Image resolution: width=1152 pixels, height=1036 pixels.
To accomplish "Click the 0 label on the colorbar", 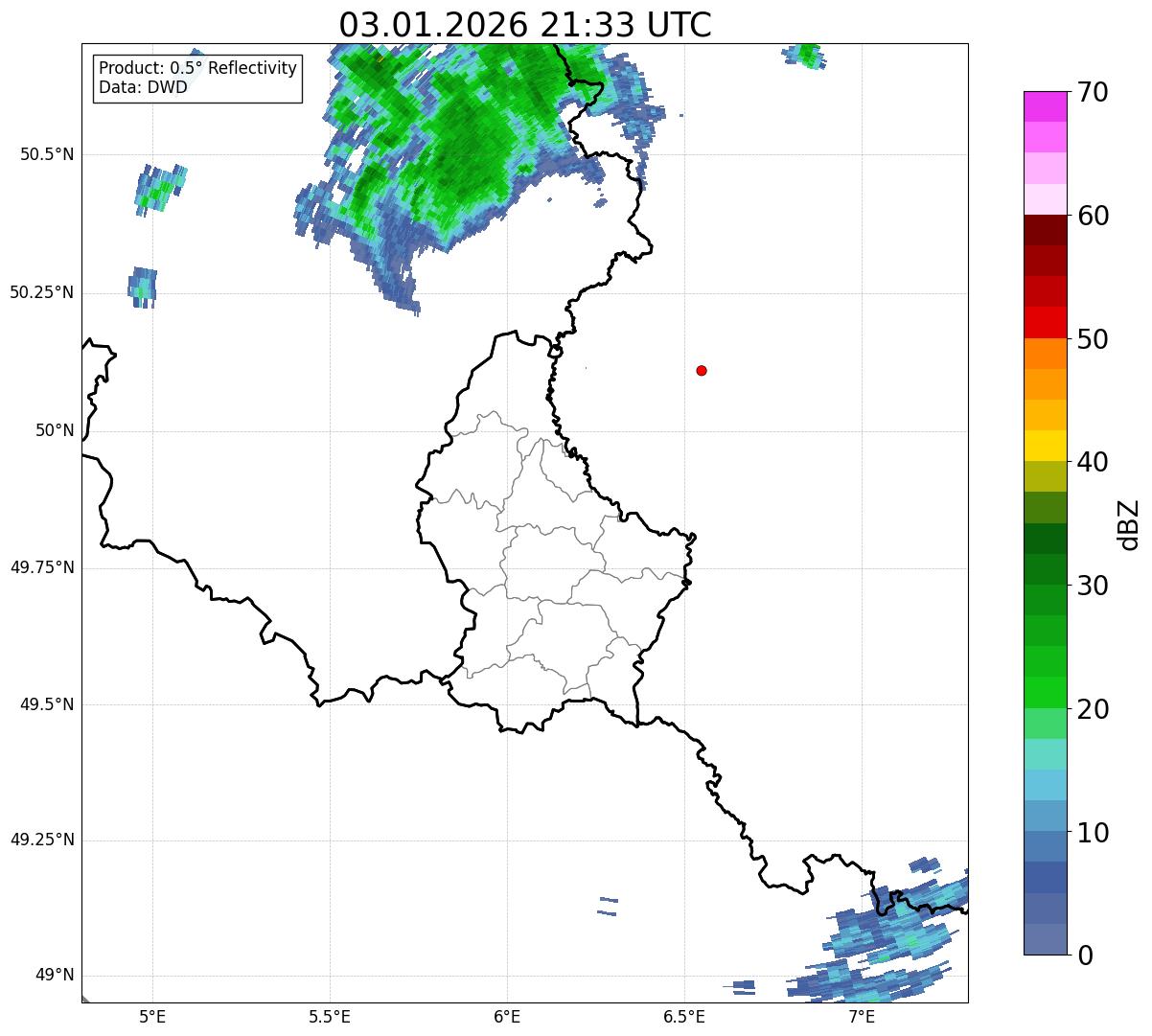I will tap(1084, 955).
